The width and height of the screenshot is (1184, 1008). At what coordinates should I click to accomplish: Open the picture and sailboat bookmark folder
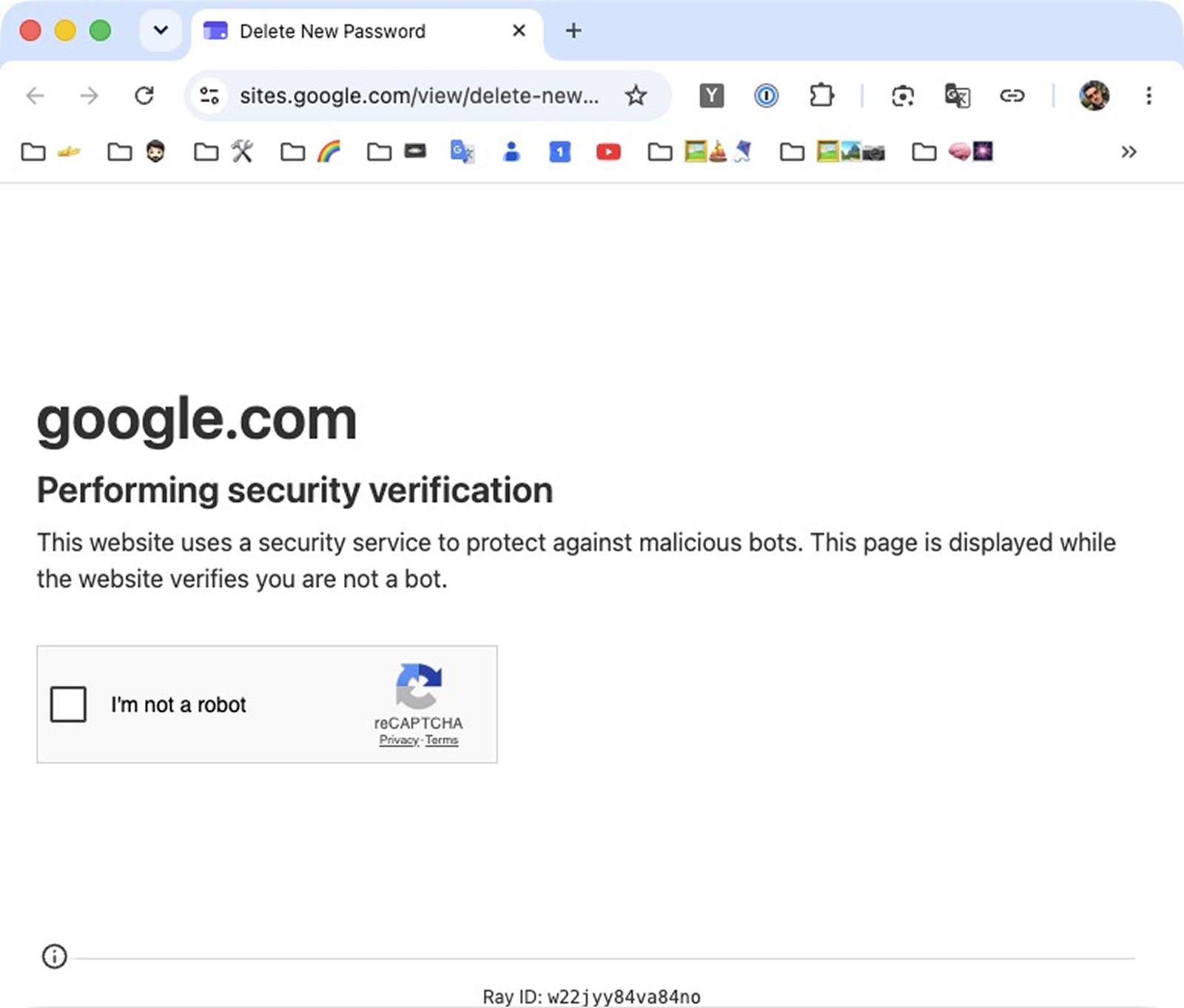pyautogui.click(x=700, y=152)
